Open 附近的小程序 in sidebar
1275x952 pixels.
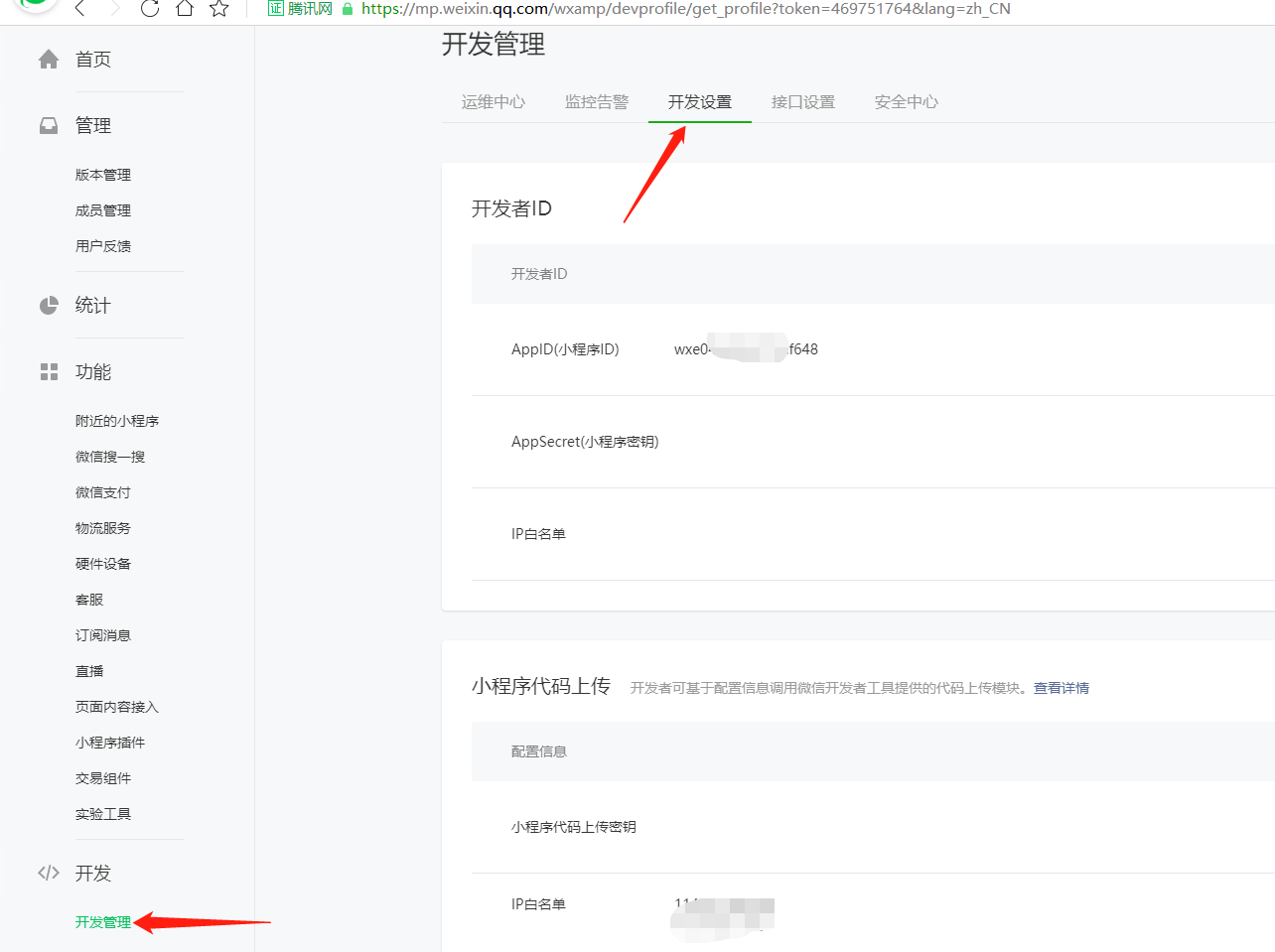click(x=117, y=421)
